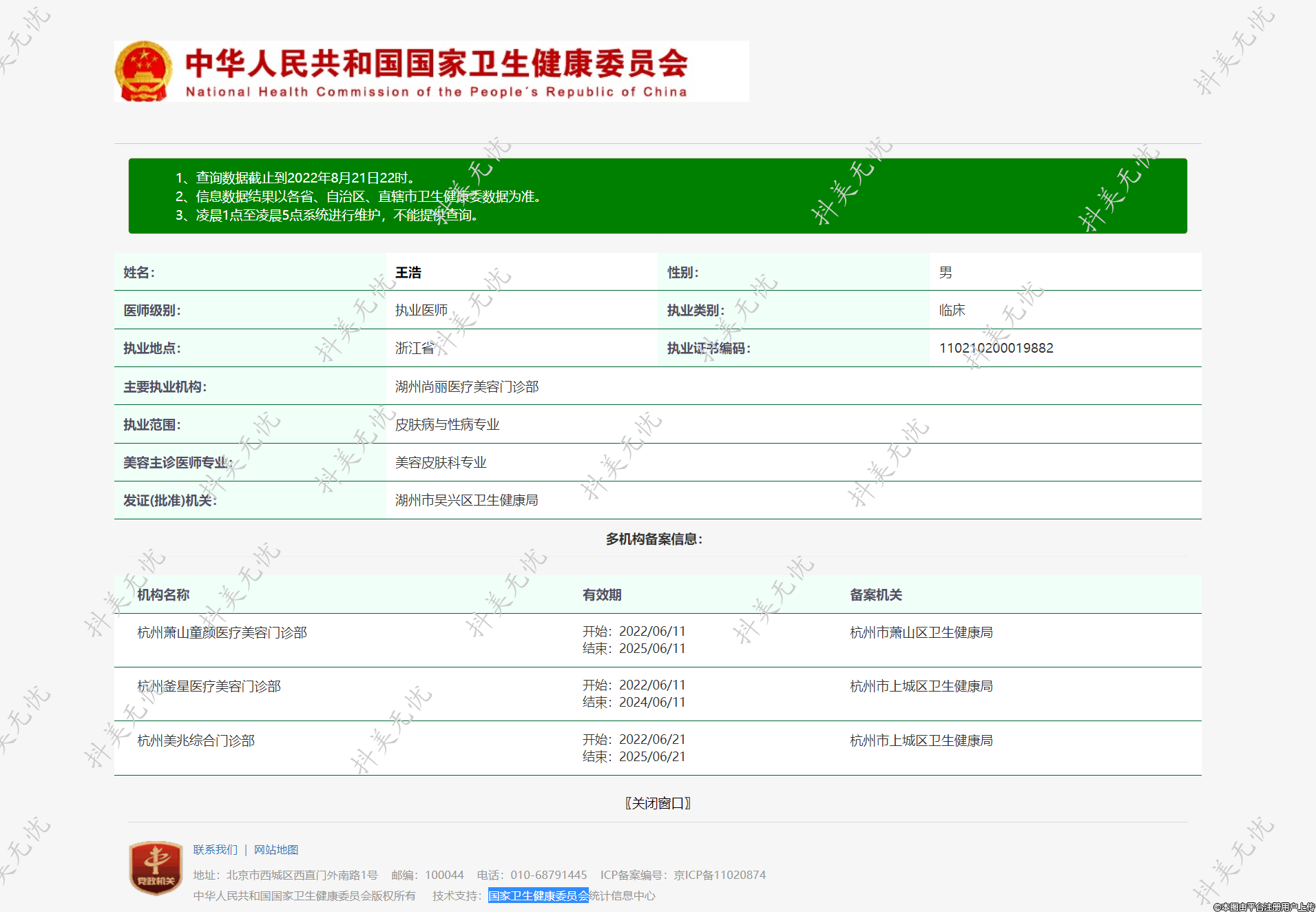This screenshot has height=912, width=1316.
Task: Open the 联系我们 contact link
Action: pos(215,849)
